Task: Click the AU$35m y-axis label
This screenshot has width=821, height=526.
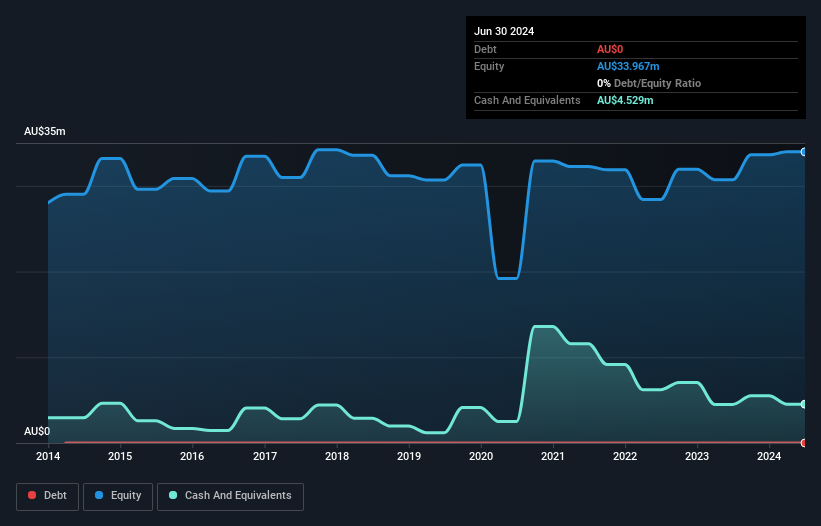Action: tap(45, 131)
